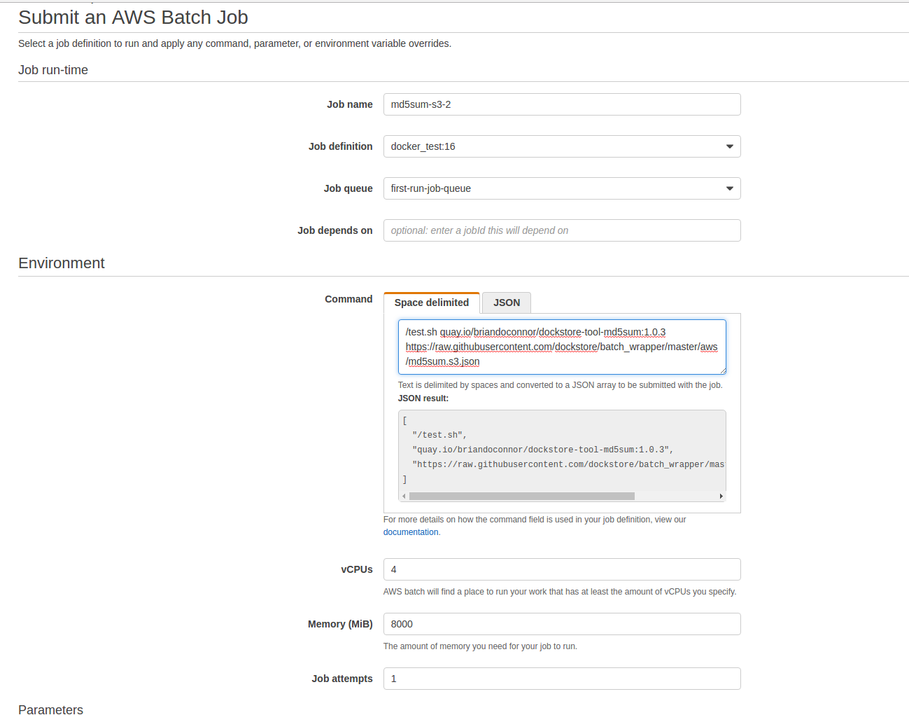Open the Job definition dropdown
The image size is (909, 715).
[562, 146]
